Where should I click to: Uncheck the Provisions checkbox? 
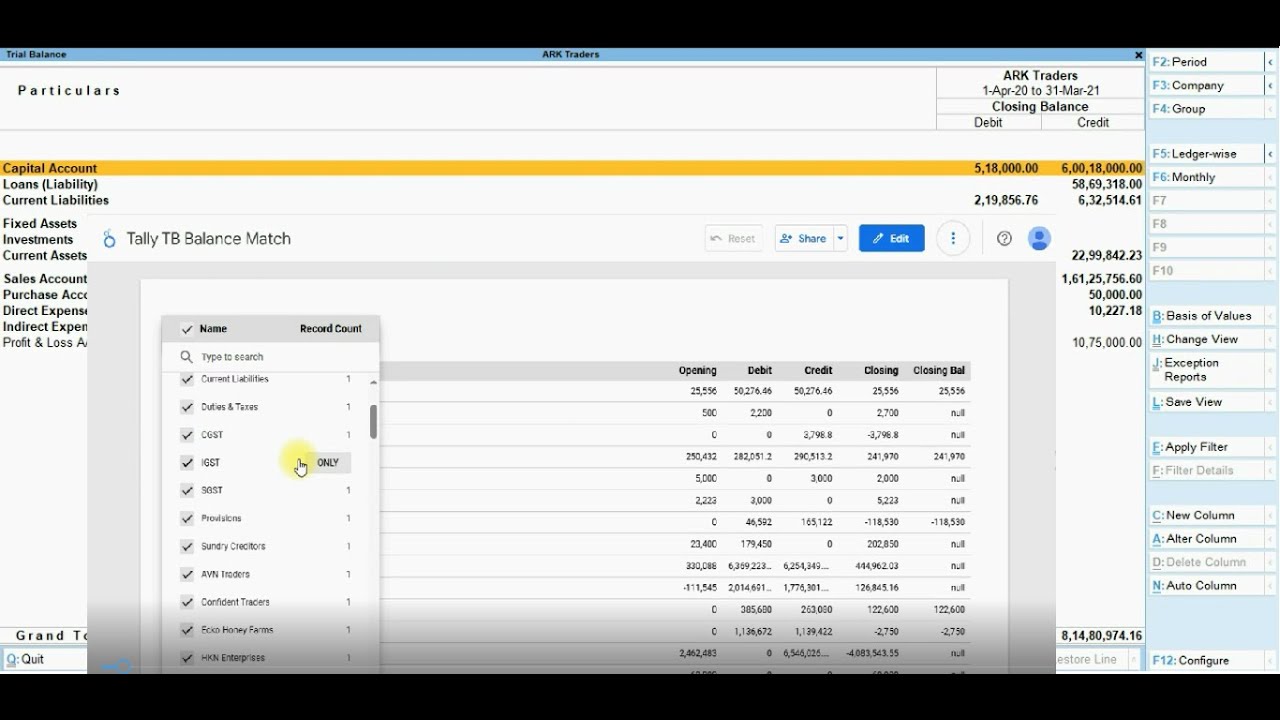[187, 519]
